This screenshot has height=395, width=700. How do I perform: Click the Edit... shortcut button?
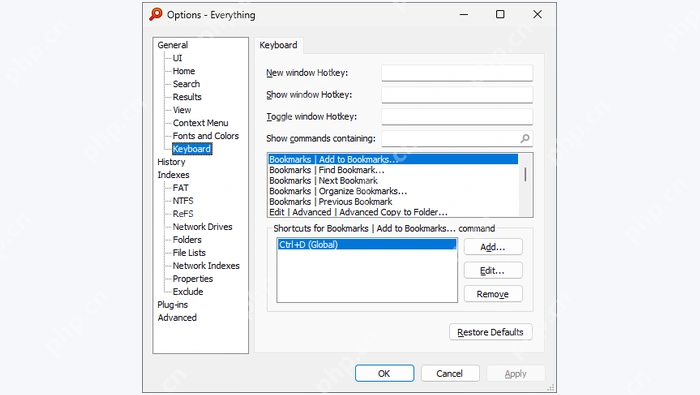tap(493, 270)
